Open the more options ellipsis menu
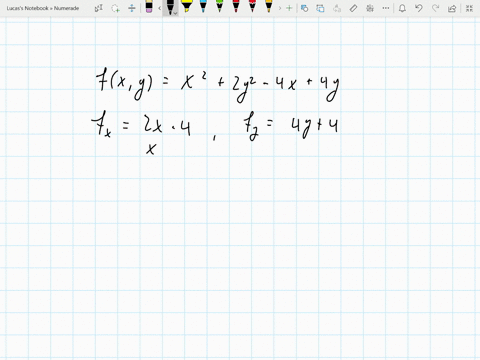Screen dimensions: 480x360 coord(386,8)
